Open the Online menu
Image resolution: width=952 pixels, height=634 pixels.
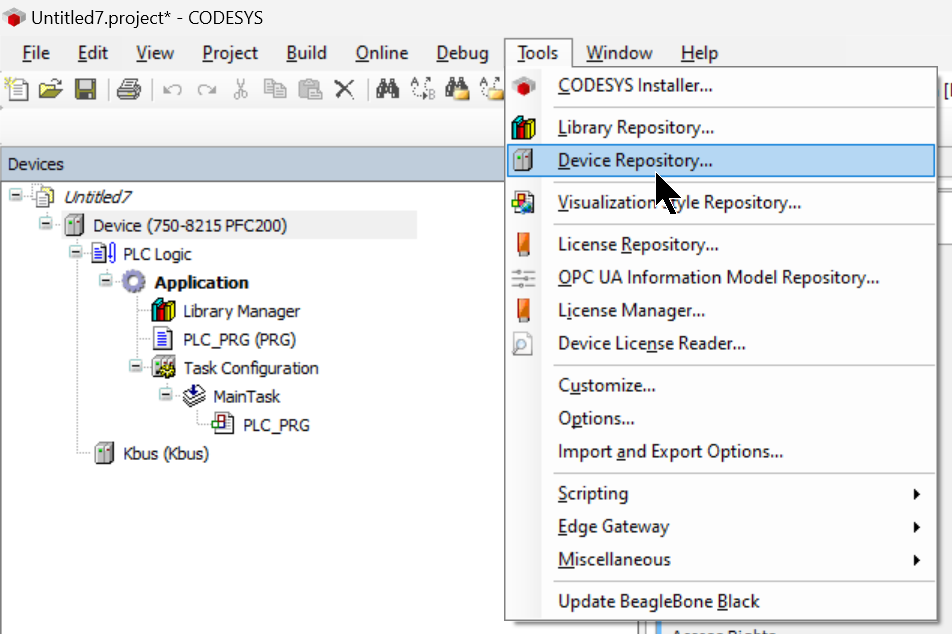381,53
